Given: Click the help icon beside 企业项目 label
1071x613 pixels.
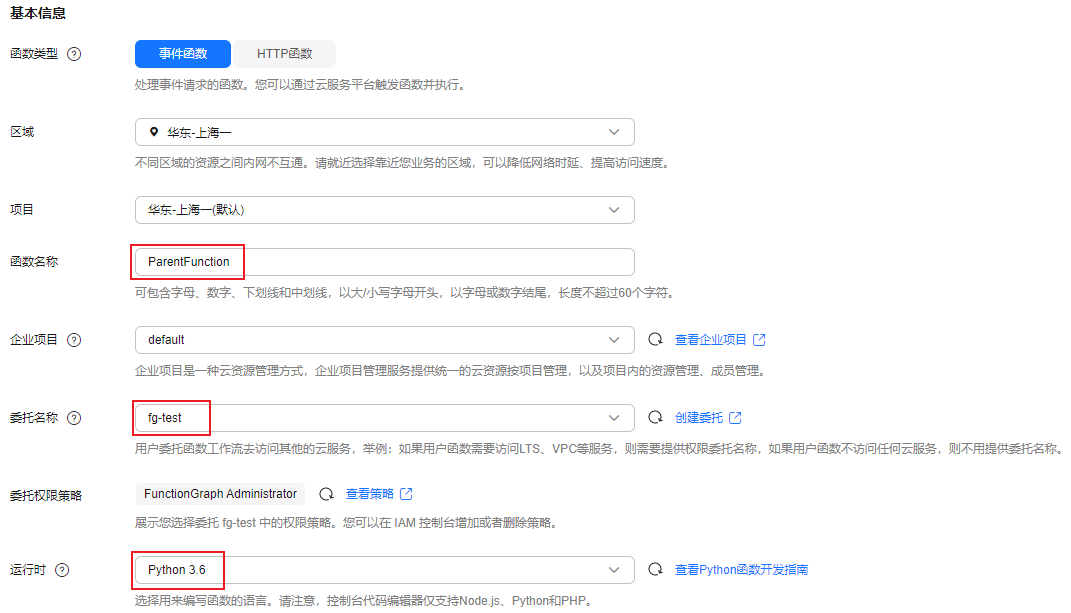Looking at the screenshot, I should (74, 340).
